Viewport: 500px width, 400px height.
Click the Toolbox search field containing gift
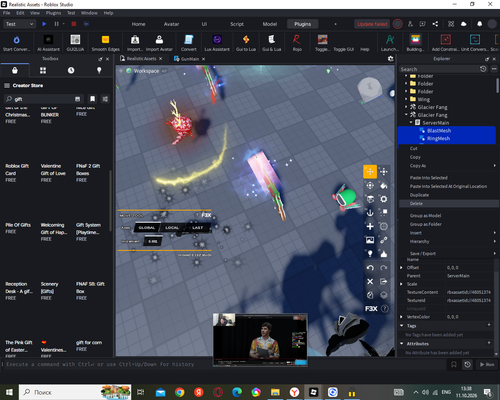tap(43, 99)
